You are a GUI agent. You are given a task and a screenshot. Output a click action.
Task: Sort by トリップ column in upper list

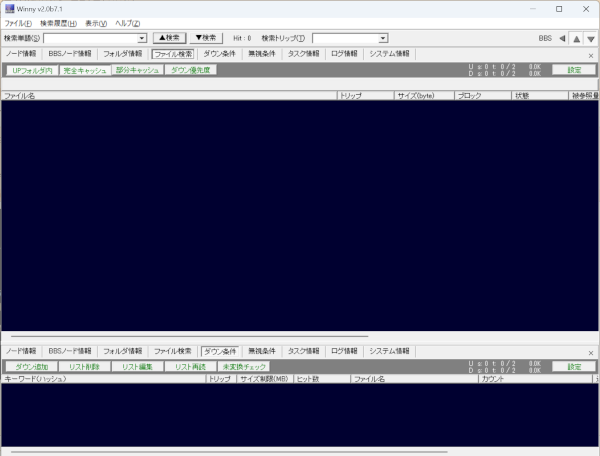[366, 96]
